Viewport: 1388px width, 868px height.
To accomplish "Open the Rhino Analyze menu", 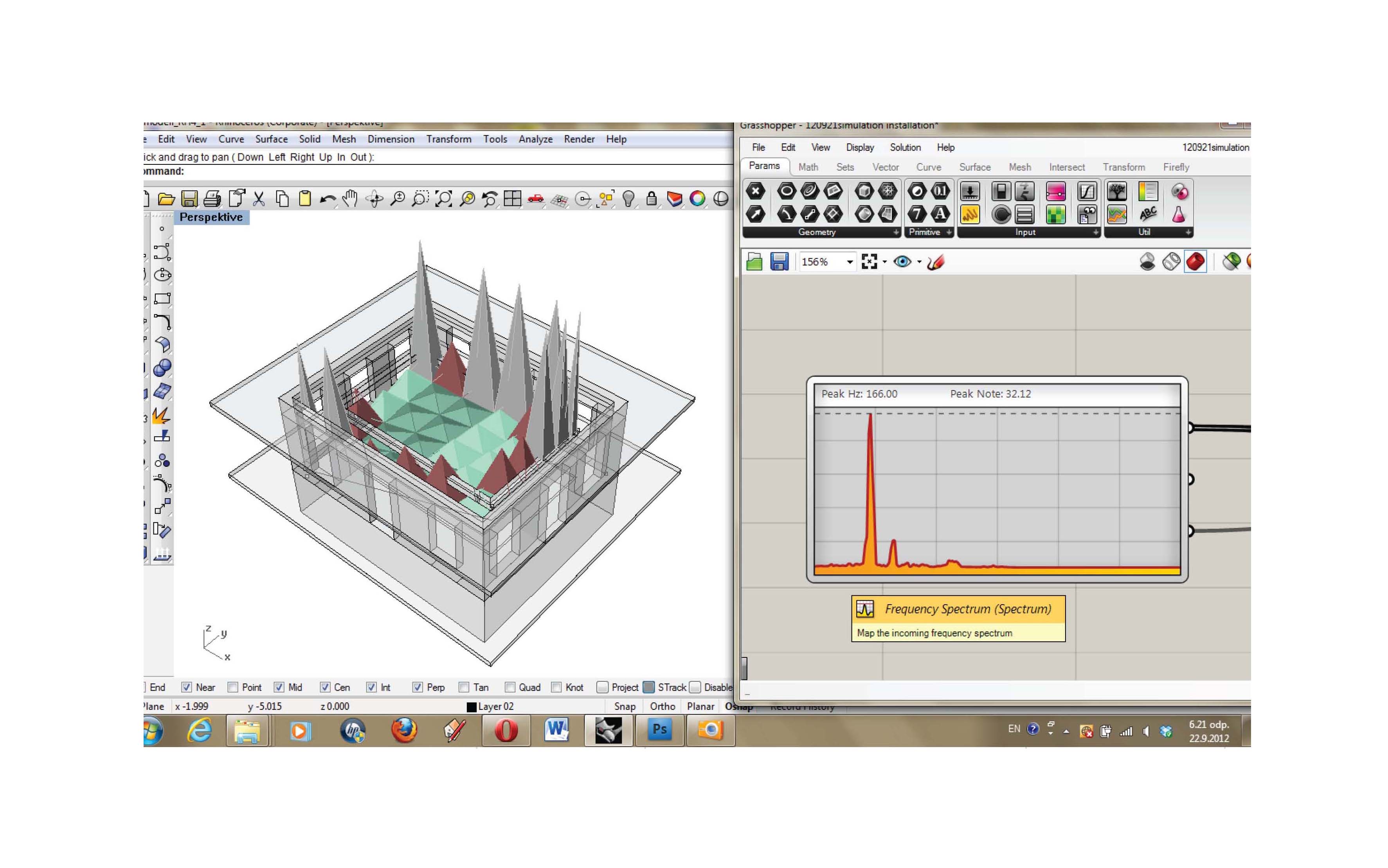I will 536,139.
